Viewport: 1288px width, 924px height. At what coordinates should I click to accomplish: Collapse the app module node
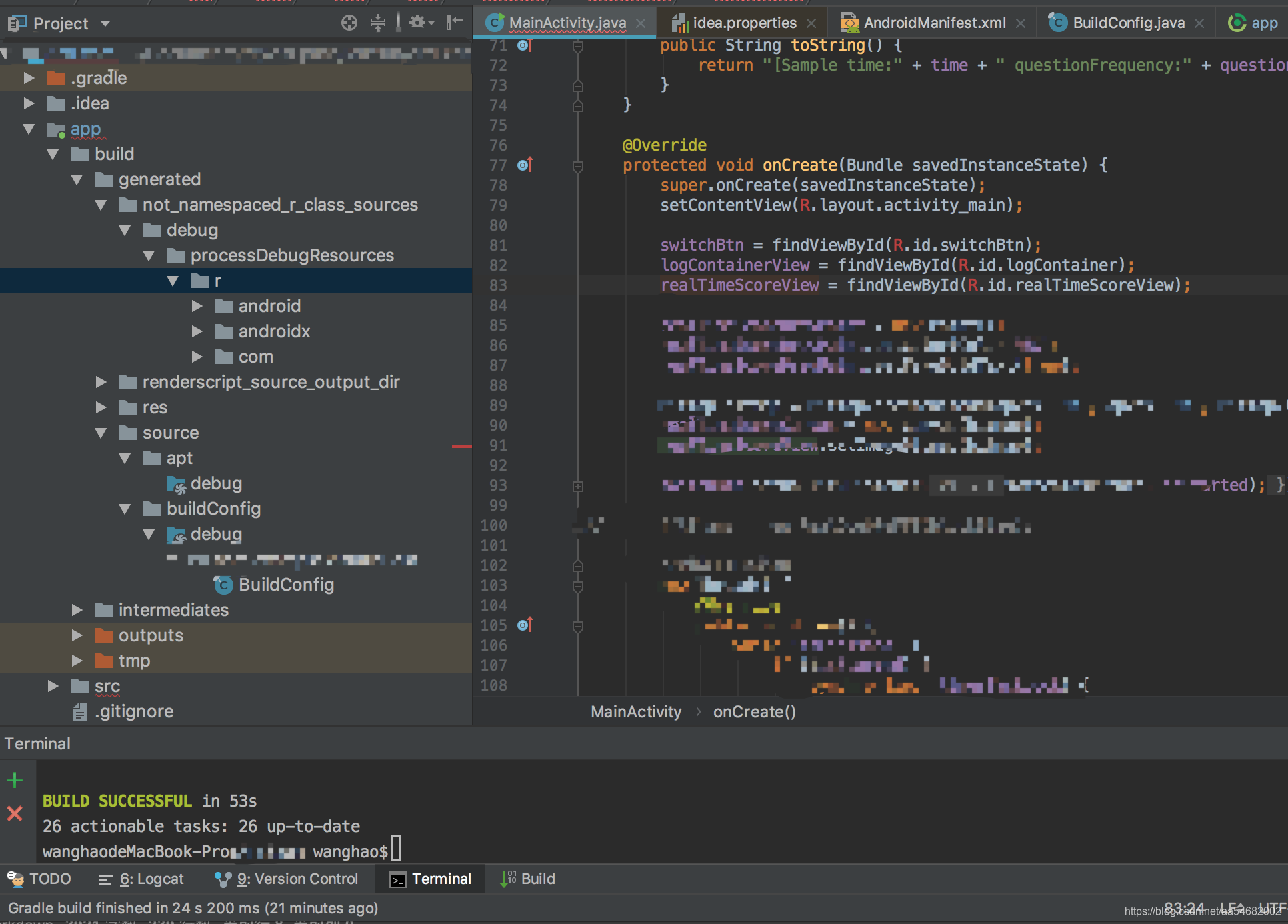coord(29,129)
